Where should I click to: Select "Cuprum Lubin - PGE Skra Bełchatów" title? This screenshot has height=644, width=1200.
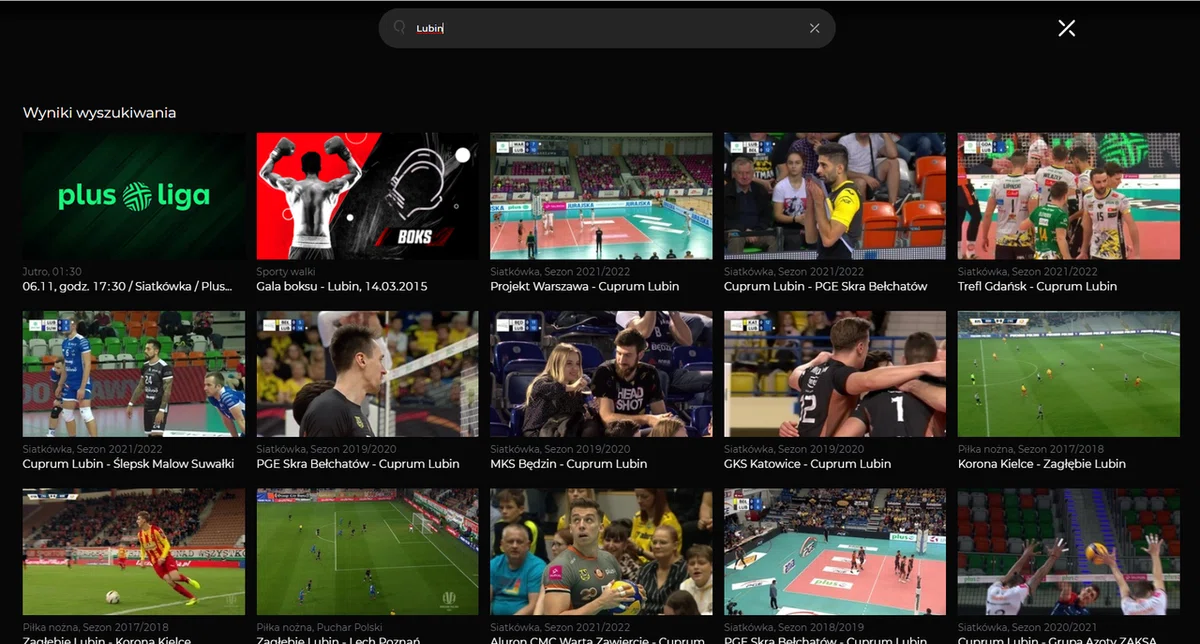[x=826, y=286]
